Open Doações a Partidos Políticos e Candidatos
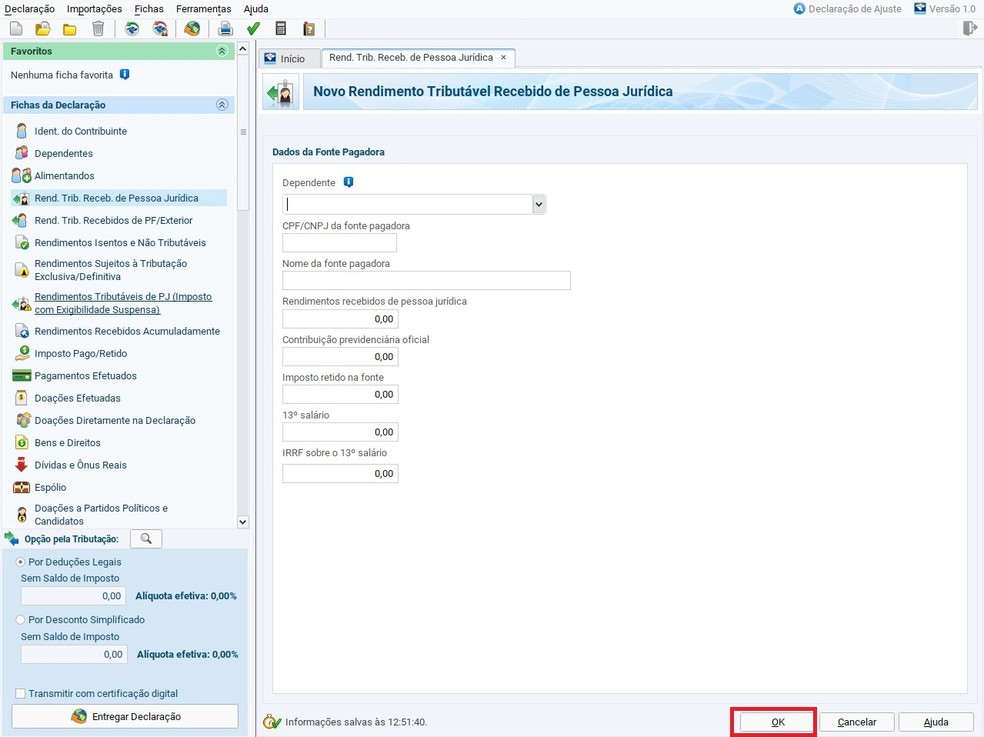 pyautogui.click(x=101, y=515)
